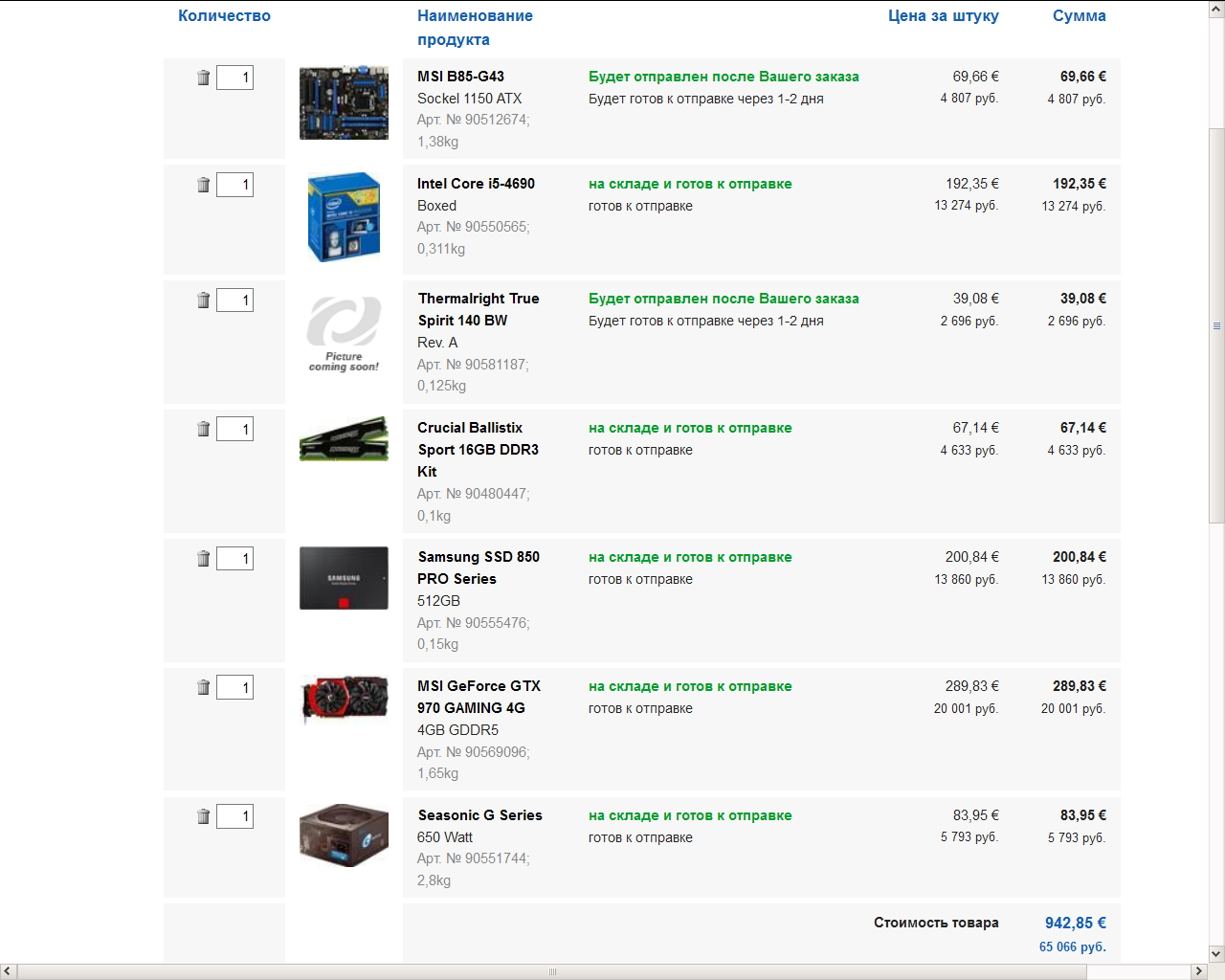Follow Thermalright True Spirit 140 BW link

pos(479,309)
